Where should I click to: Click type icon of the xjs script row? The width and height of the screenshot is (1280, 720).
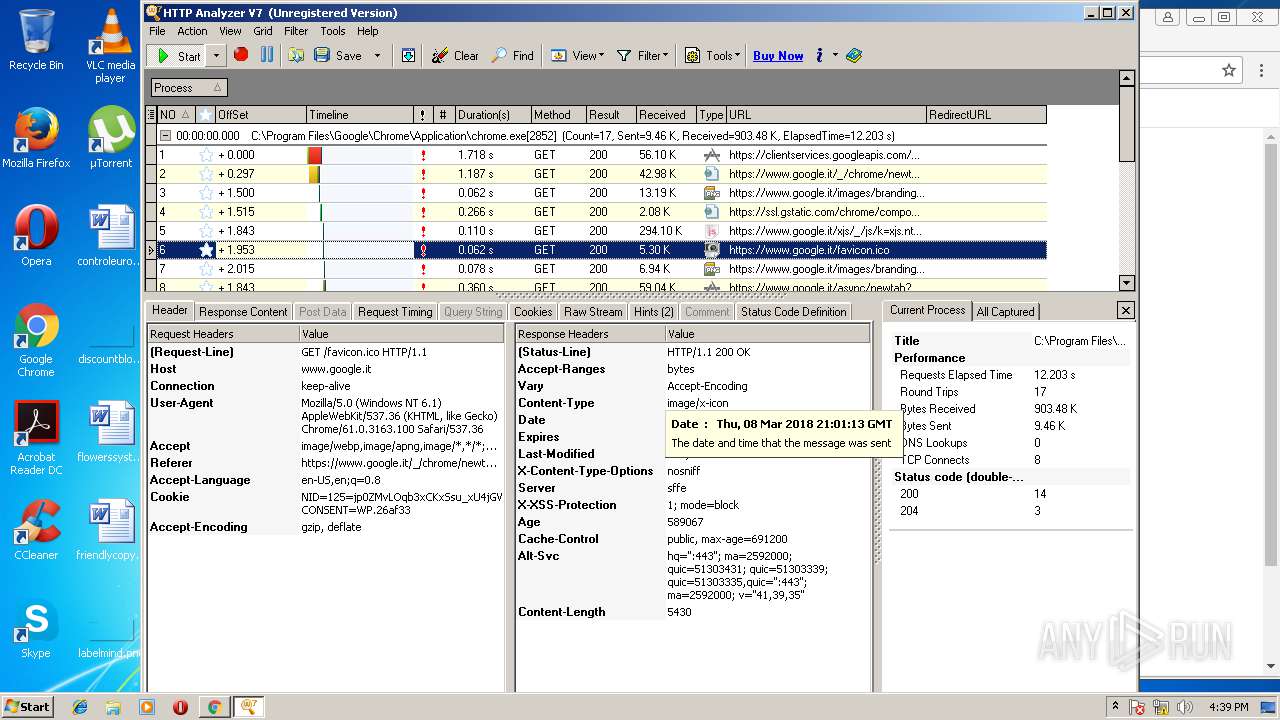point(711,231)
